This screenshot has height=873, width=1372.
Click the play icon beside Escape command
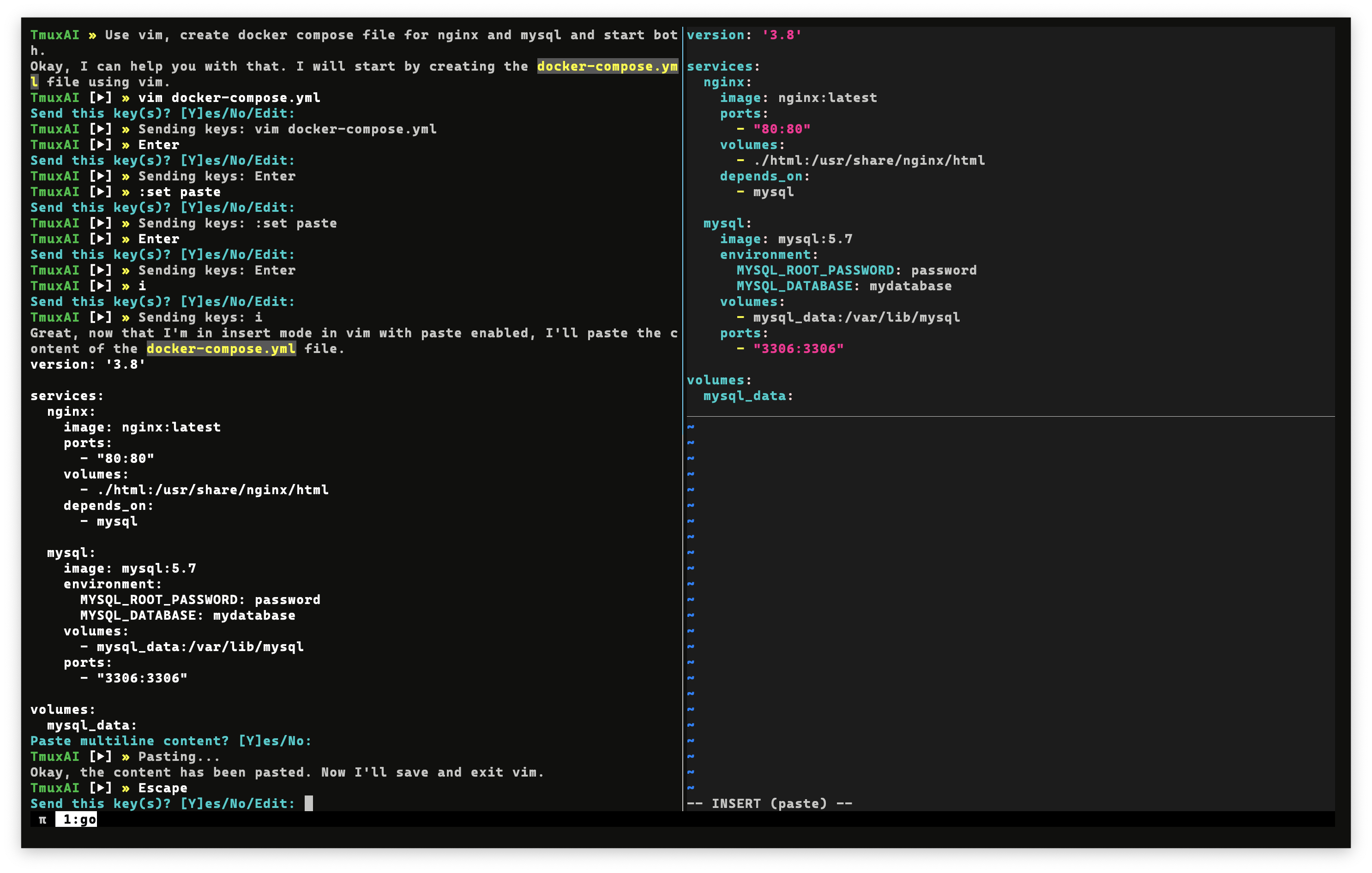[101, 788]
